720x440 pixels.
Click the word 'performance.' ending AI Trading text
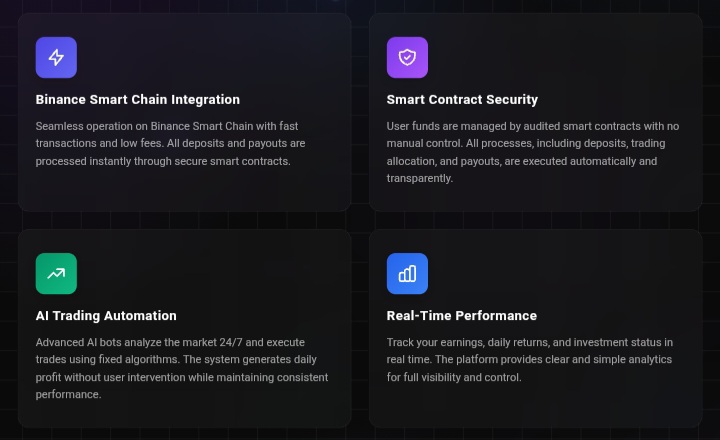(68, 395)
